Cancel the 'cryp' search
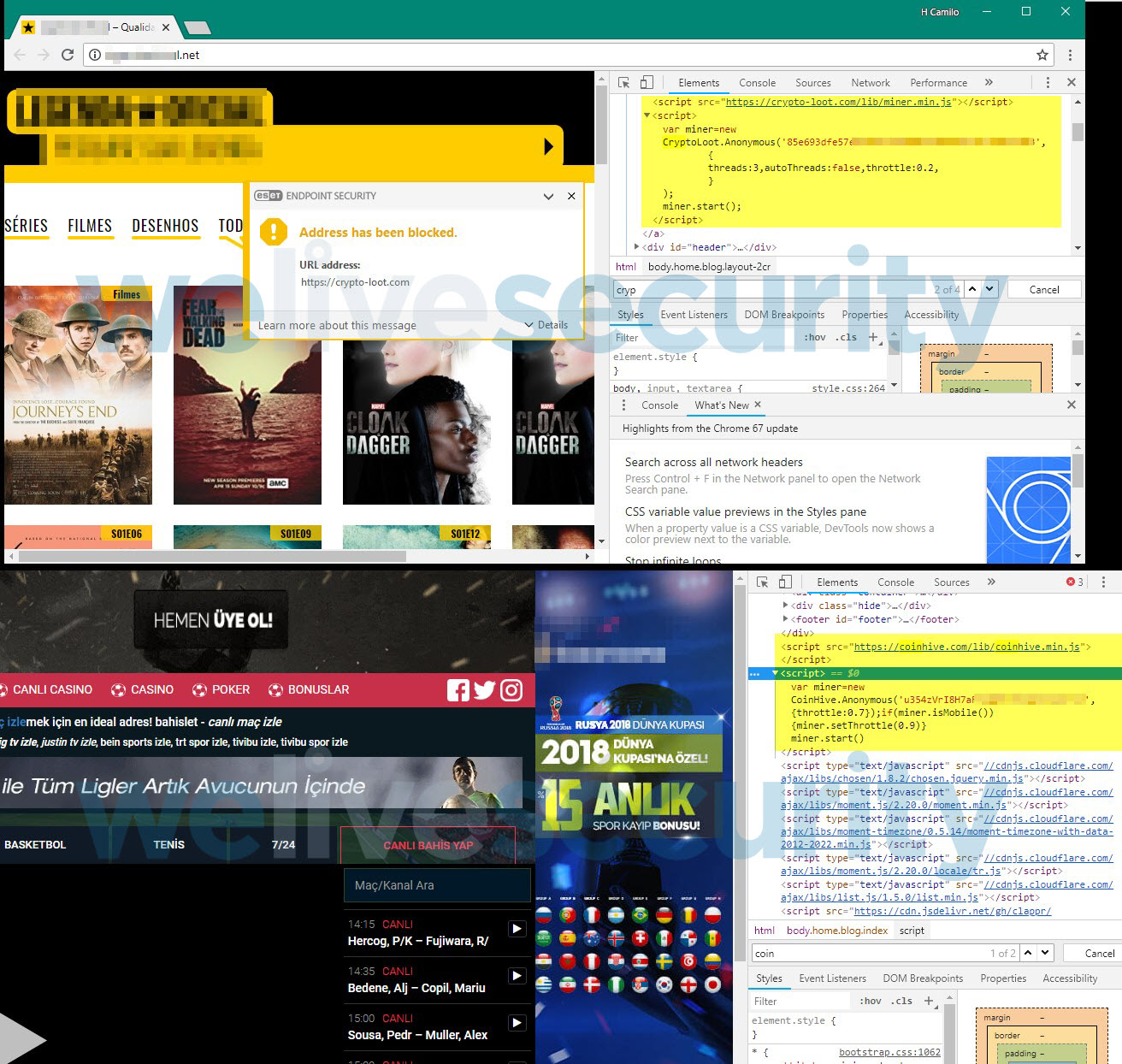The image size is (1122, 1064). coord(1044,289)
